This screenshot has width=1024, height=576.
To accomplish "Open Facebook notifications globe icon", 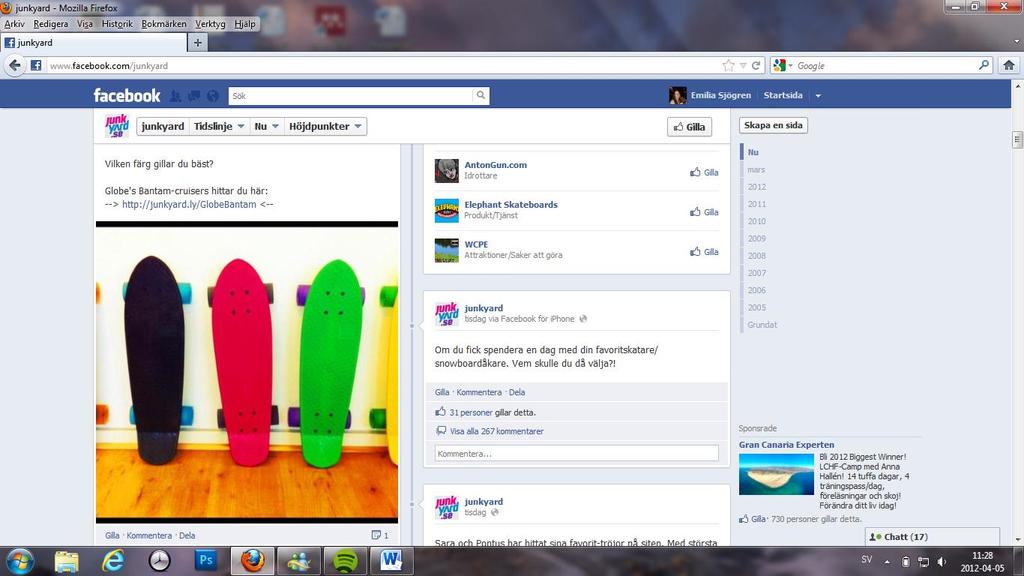I will coord(212,96).
